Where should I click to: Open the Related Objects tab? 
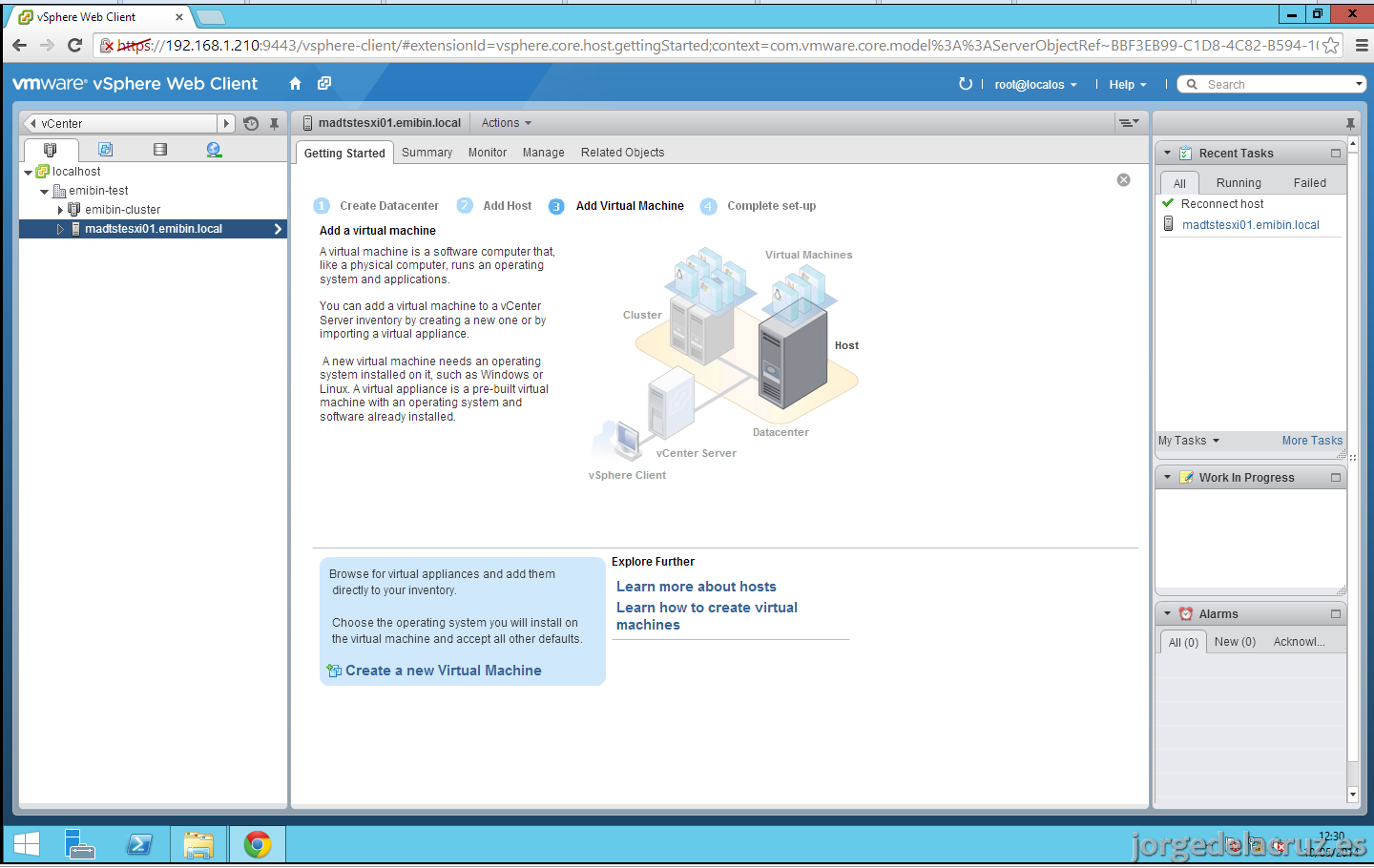622,153
